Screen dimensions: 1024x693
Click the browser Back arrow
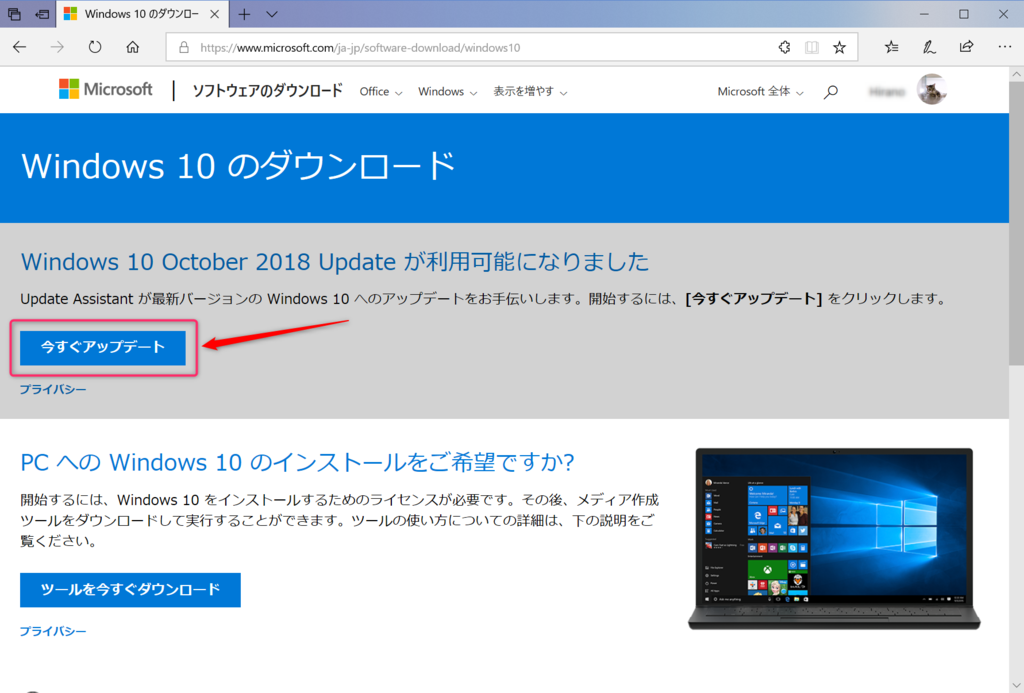tap(20, 47)
